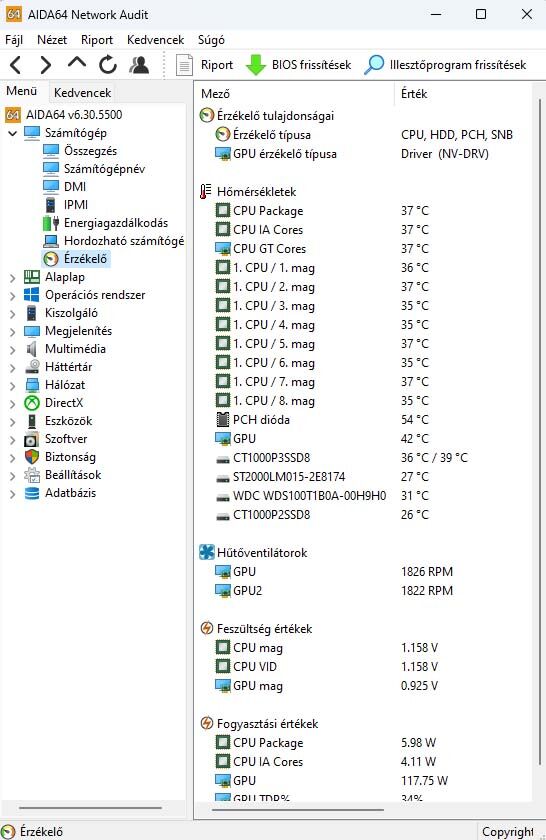Click the Hőmérsékletek thermometer icon

[x=206, y=191]
